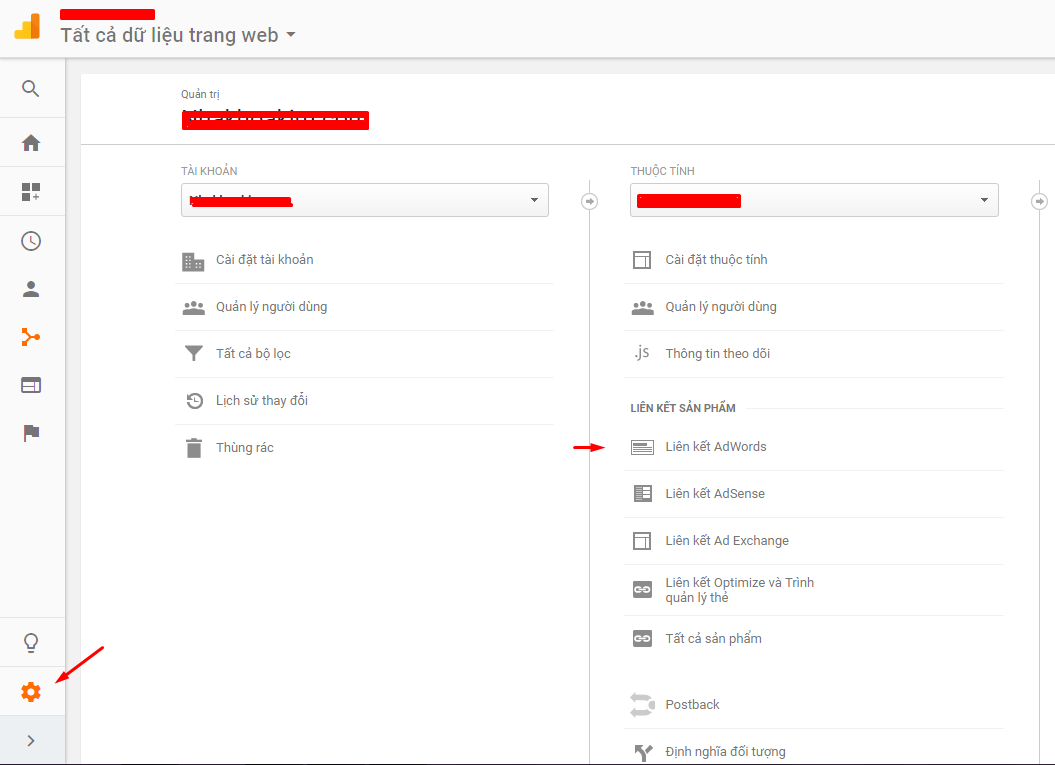
Task: Click the Ad Exchange linking icon
Action: click(x=642, y=541)
